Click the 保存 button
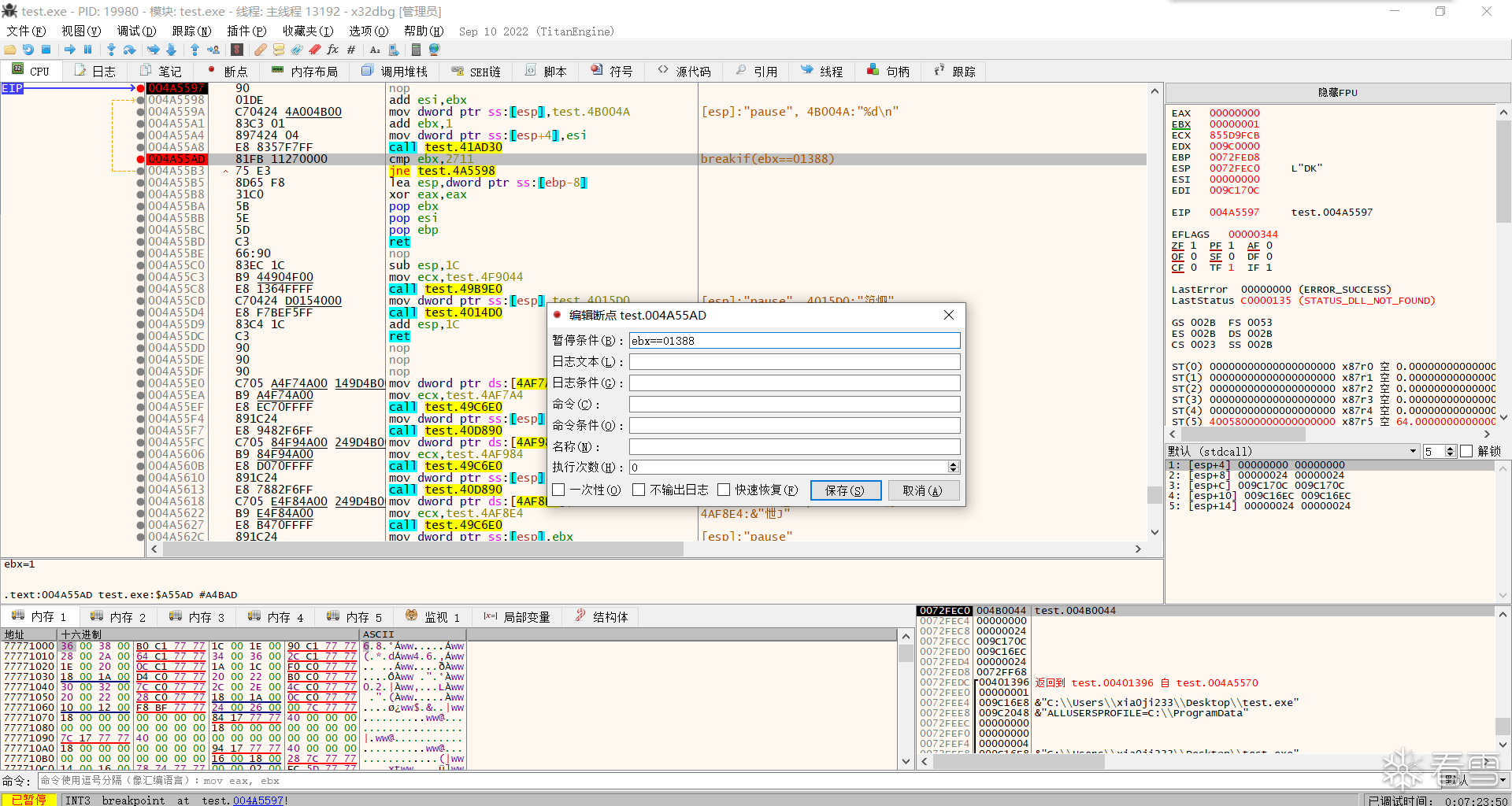Screen dimensions: 1512x806 click(845, 490)
